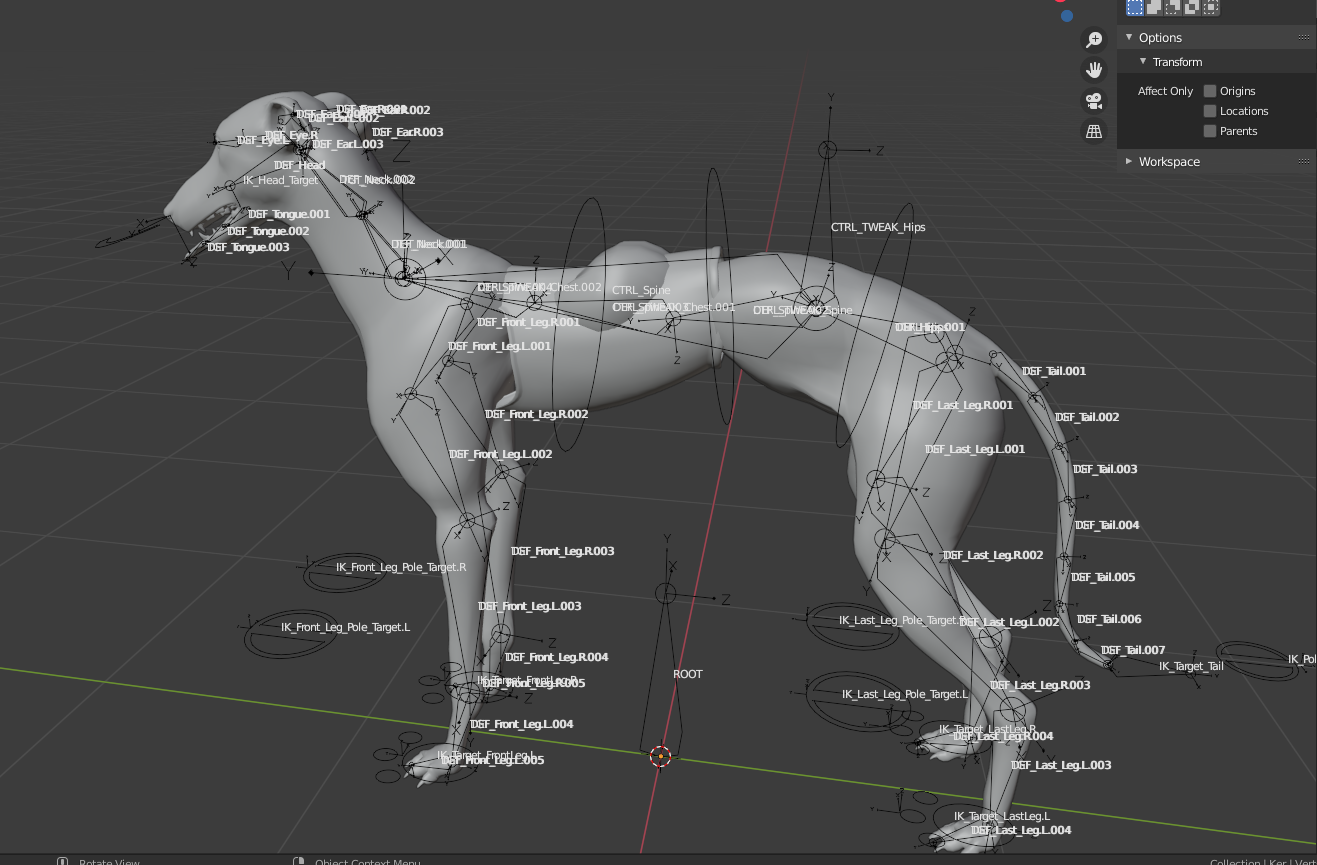Screen dimensions: 1317x865
Task: Enable Affect Only Parents checkbox
Action: pyautogui.click(x=1210, y=131)
